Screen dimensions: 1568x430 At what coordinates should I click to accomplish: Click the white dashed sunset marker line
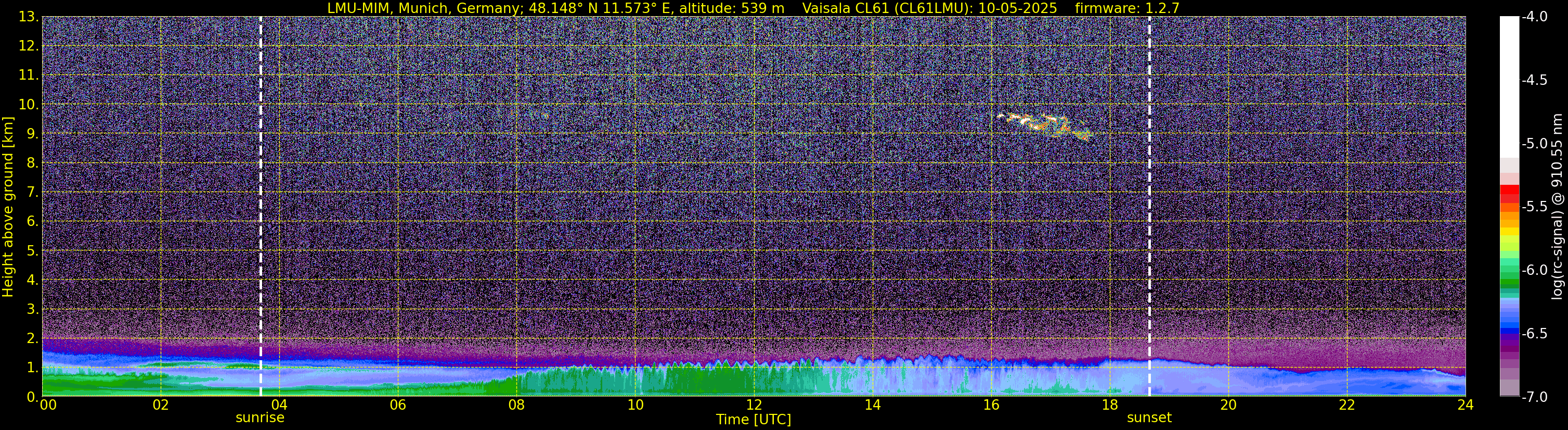coord(1149,207)
